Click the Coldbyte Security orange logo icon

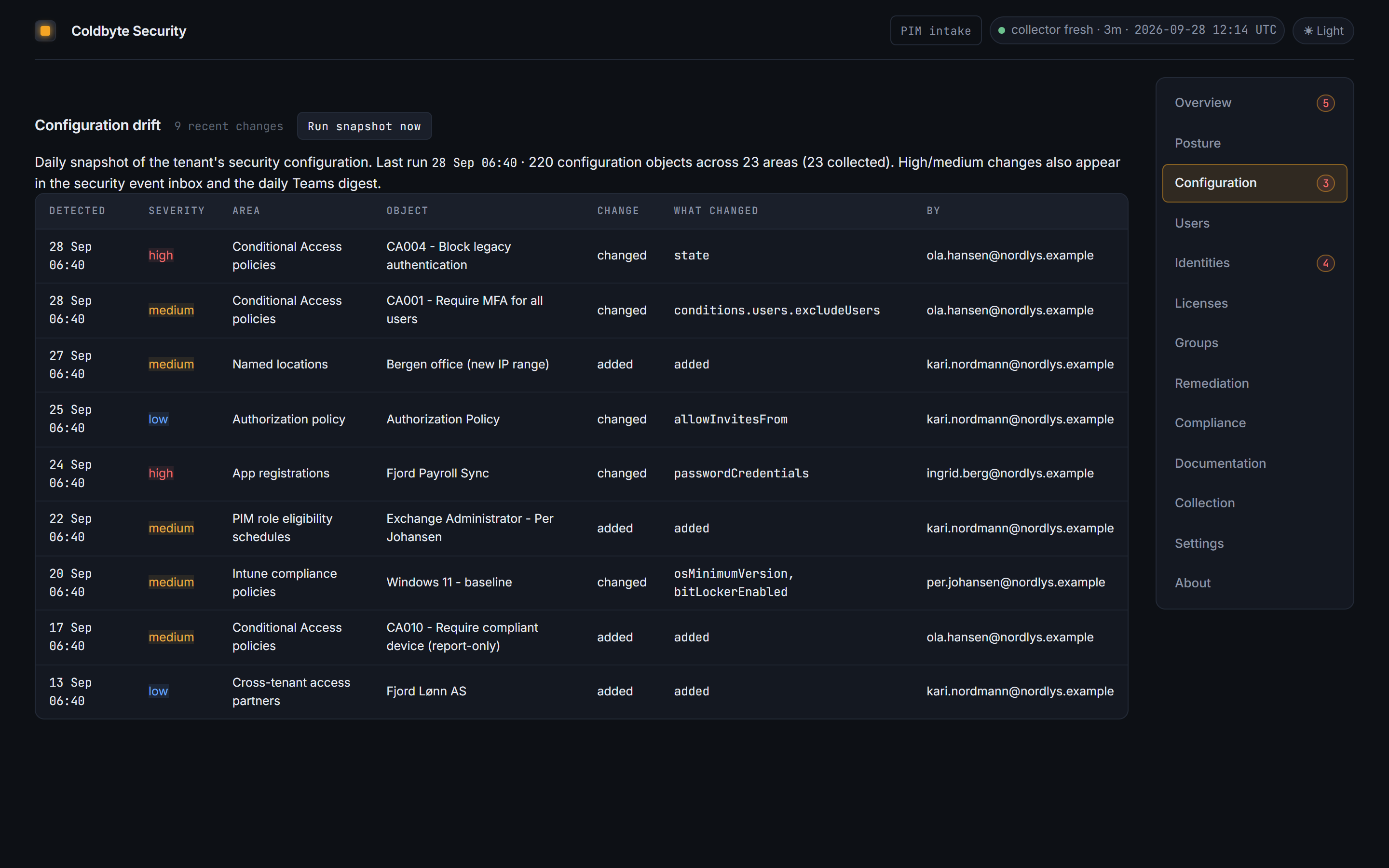[x=45, y=31]
